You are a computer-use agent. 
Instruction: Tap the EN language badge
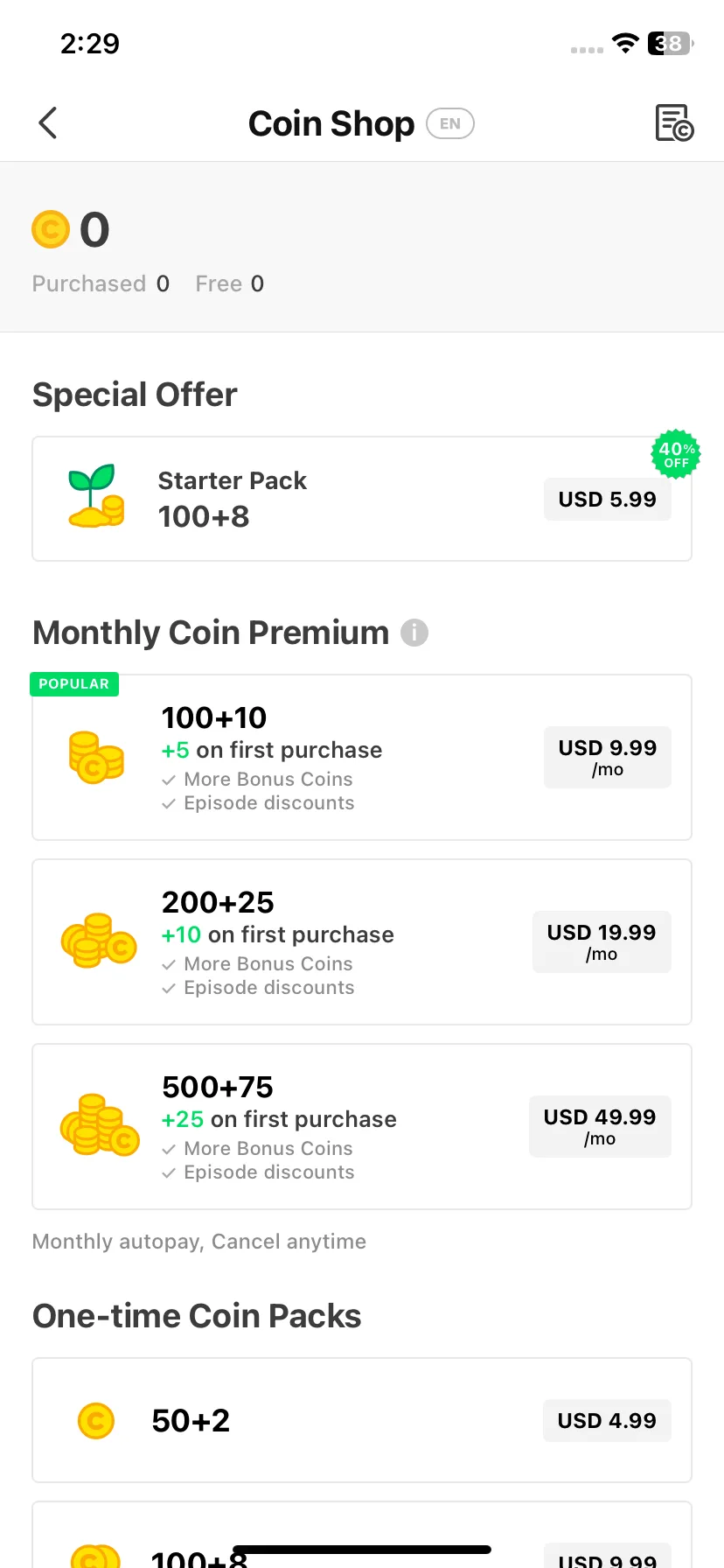tap(450, 123)
